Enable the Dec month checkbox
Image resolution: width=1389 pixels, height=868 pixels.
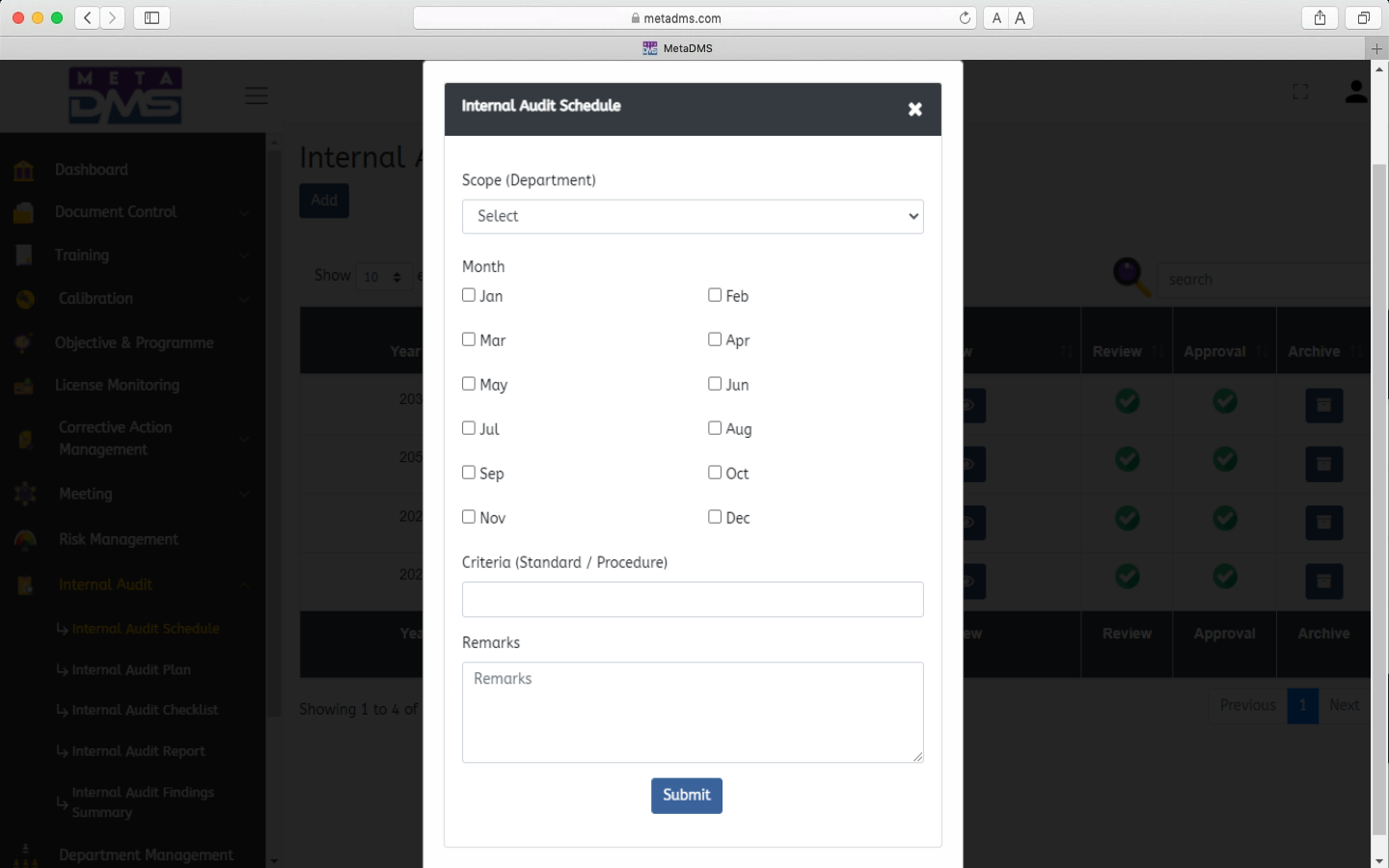715,517
